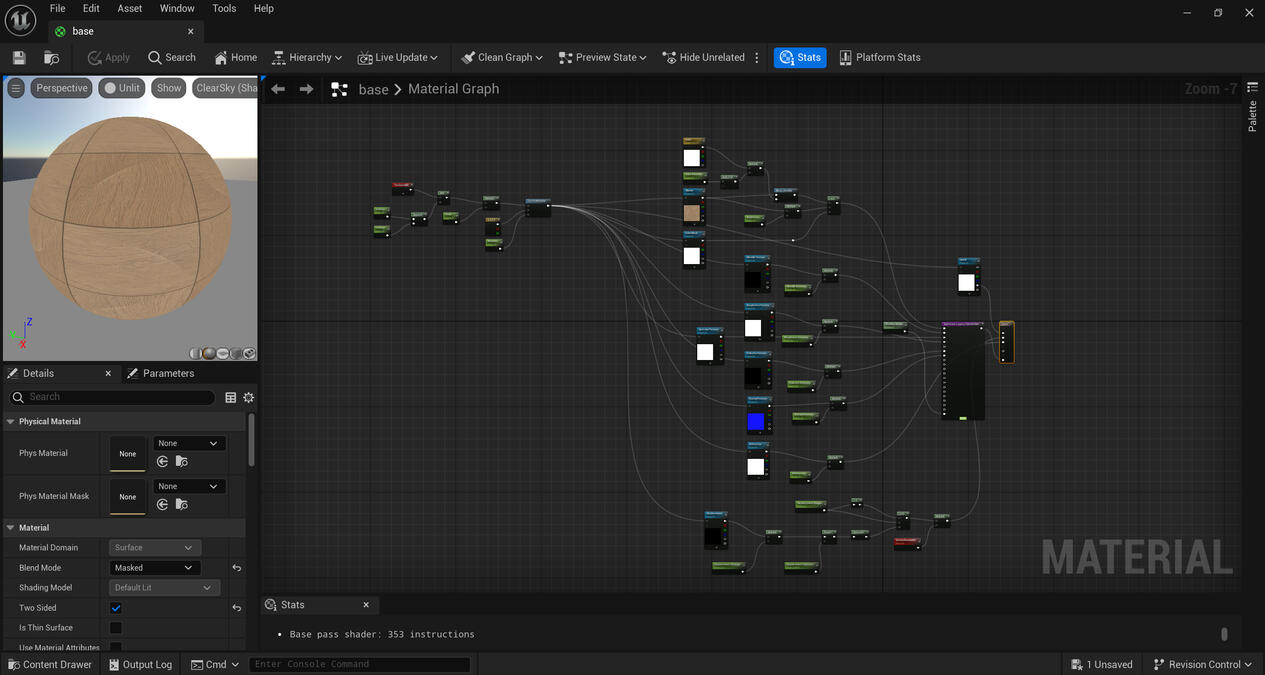
Task: Browse to asset in Content Browser
Action: coord(51,57)
